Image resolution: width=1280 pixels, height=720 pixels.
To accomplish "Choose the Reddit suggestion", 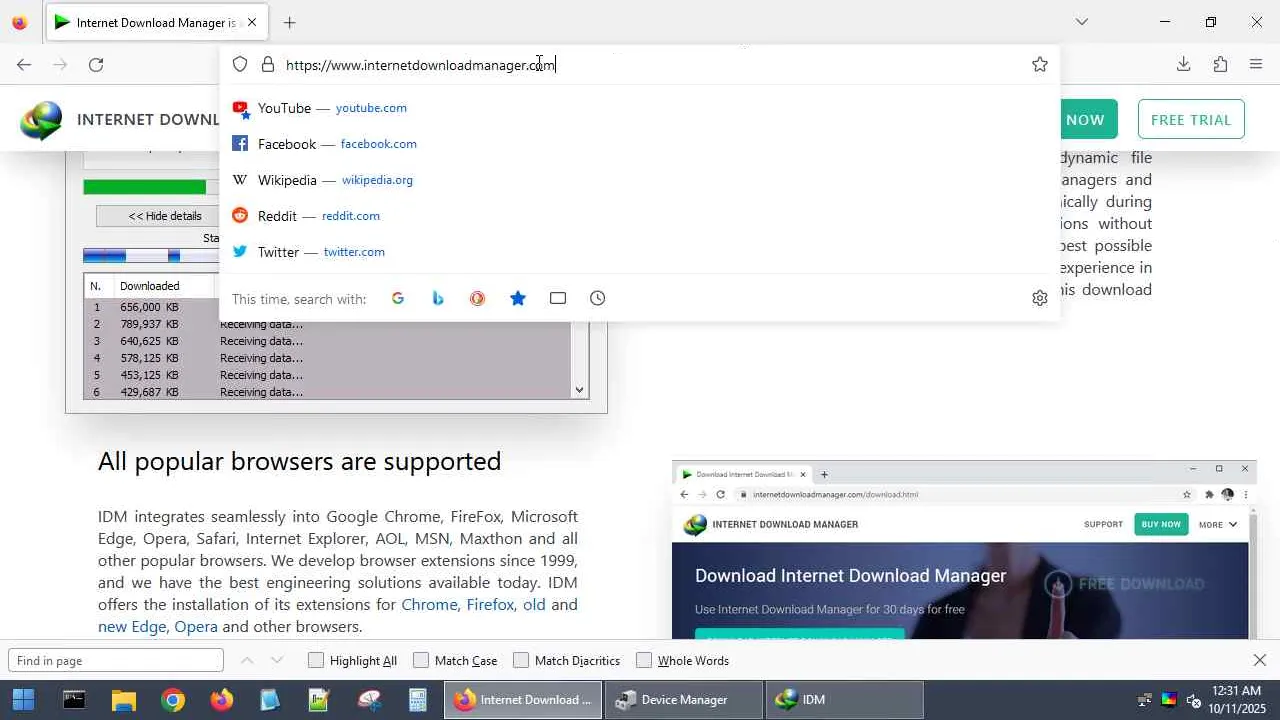I will click(x=640, y=216).
